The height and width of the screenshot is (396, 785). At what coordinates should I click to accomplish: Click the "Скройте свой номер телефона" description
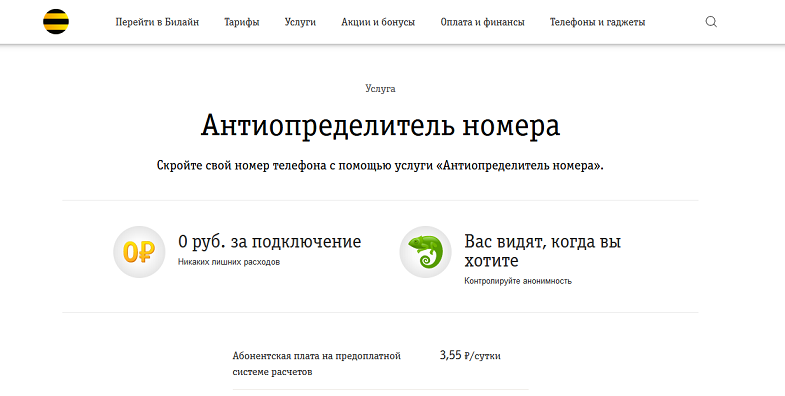(x=380, y=166)
